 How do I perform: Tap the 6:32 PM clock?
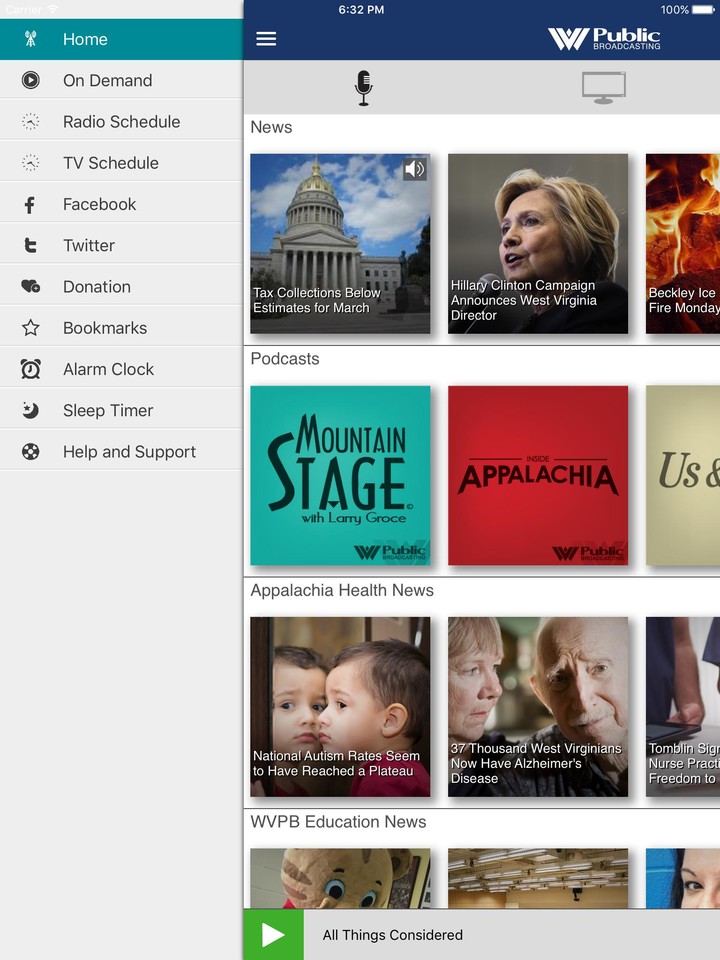361,10
